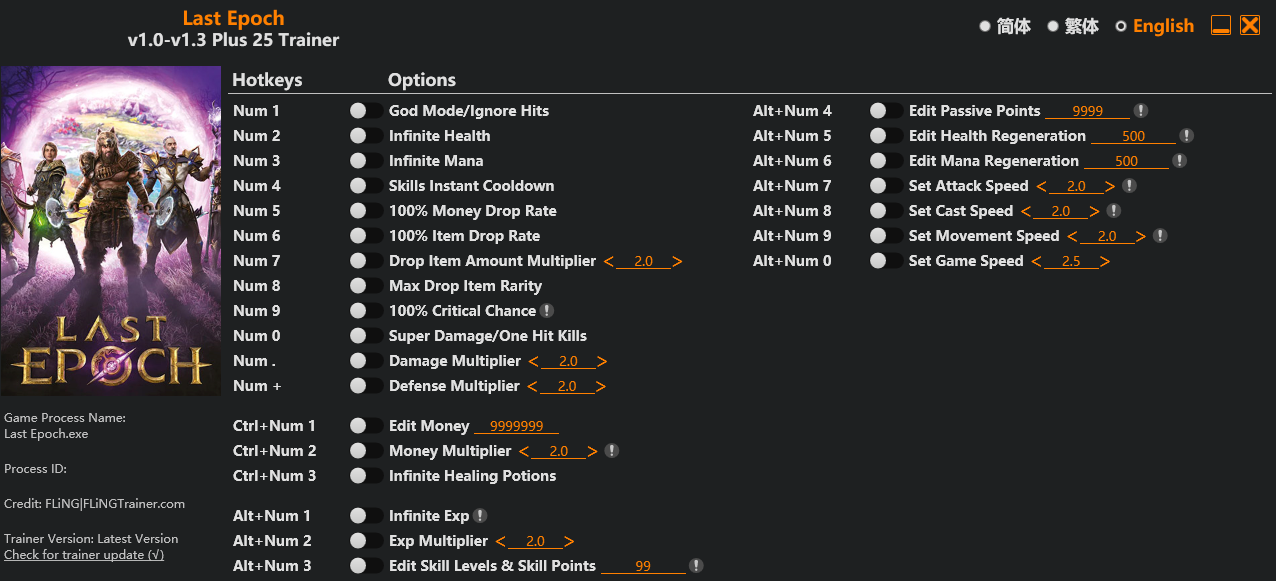Enable Skills Instant Cooldown
This screenshot has width=1276, height=581.
[366, 186]
